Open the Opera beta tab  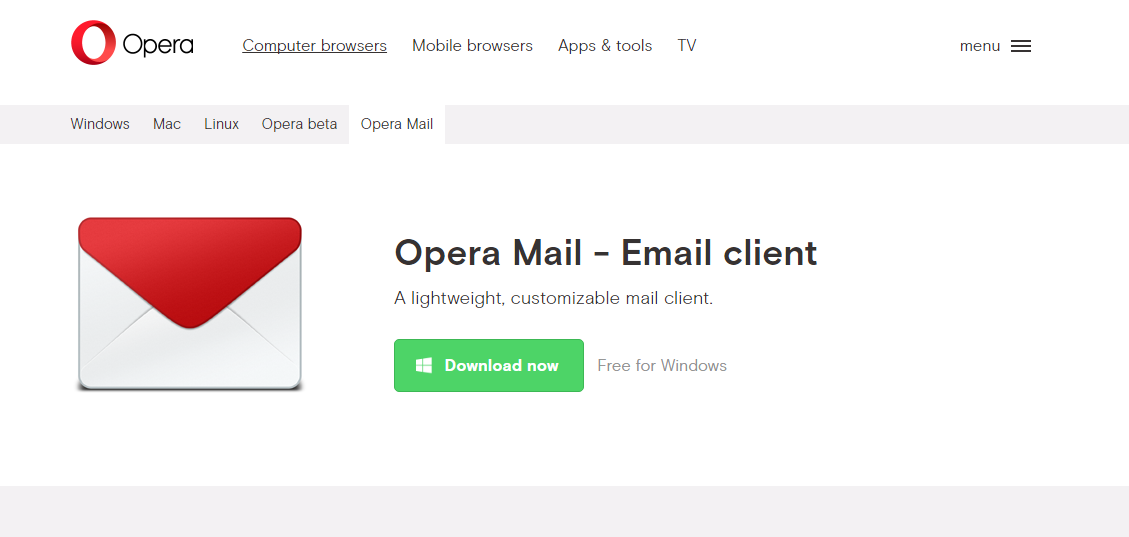tap(300, 124)
